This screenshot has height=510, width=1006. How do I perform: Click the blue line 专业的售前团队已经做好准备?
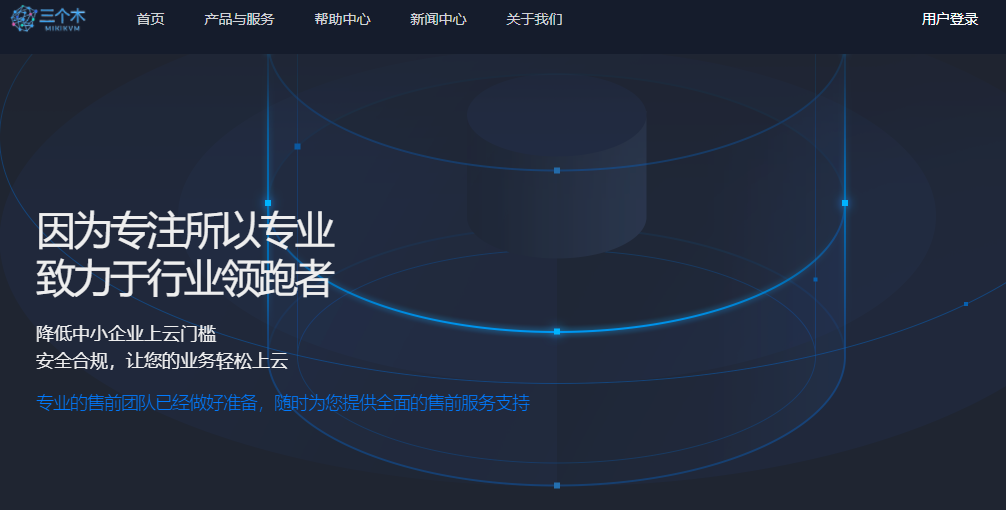[x=283, y=403]
